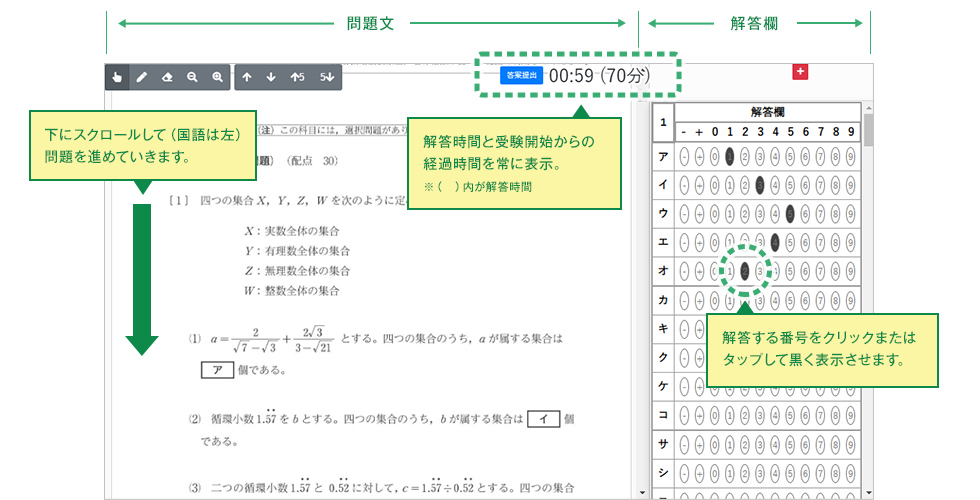Image resolution: width=980 pixels, height=500 pixels.
Task: Click the text Z：無理数全体の集合
Action: pos(298,271)
